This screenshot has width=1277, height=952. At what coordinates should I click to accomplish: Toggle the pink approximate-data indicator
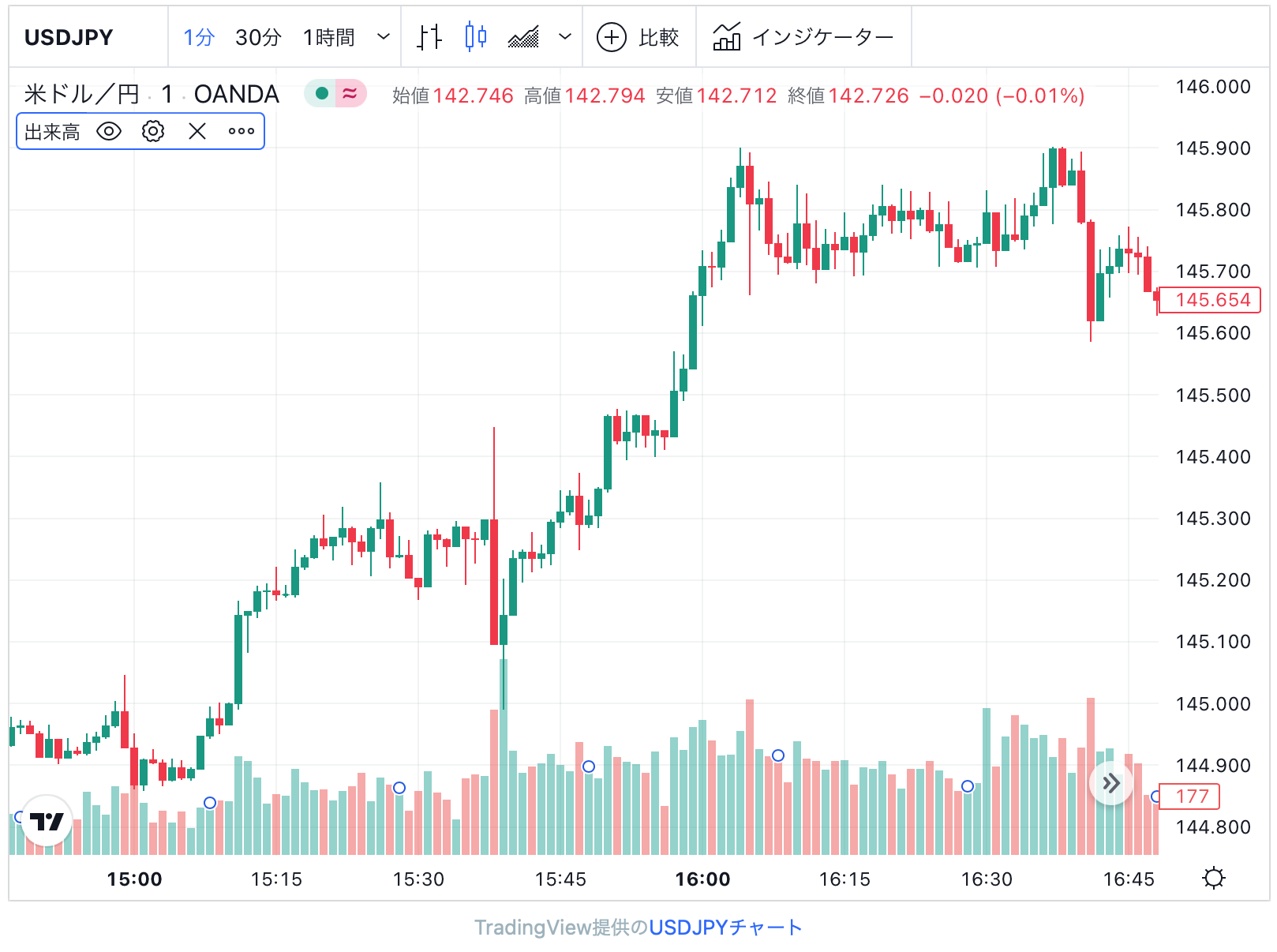click(350, 93)
